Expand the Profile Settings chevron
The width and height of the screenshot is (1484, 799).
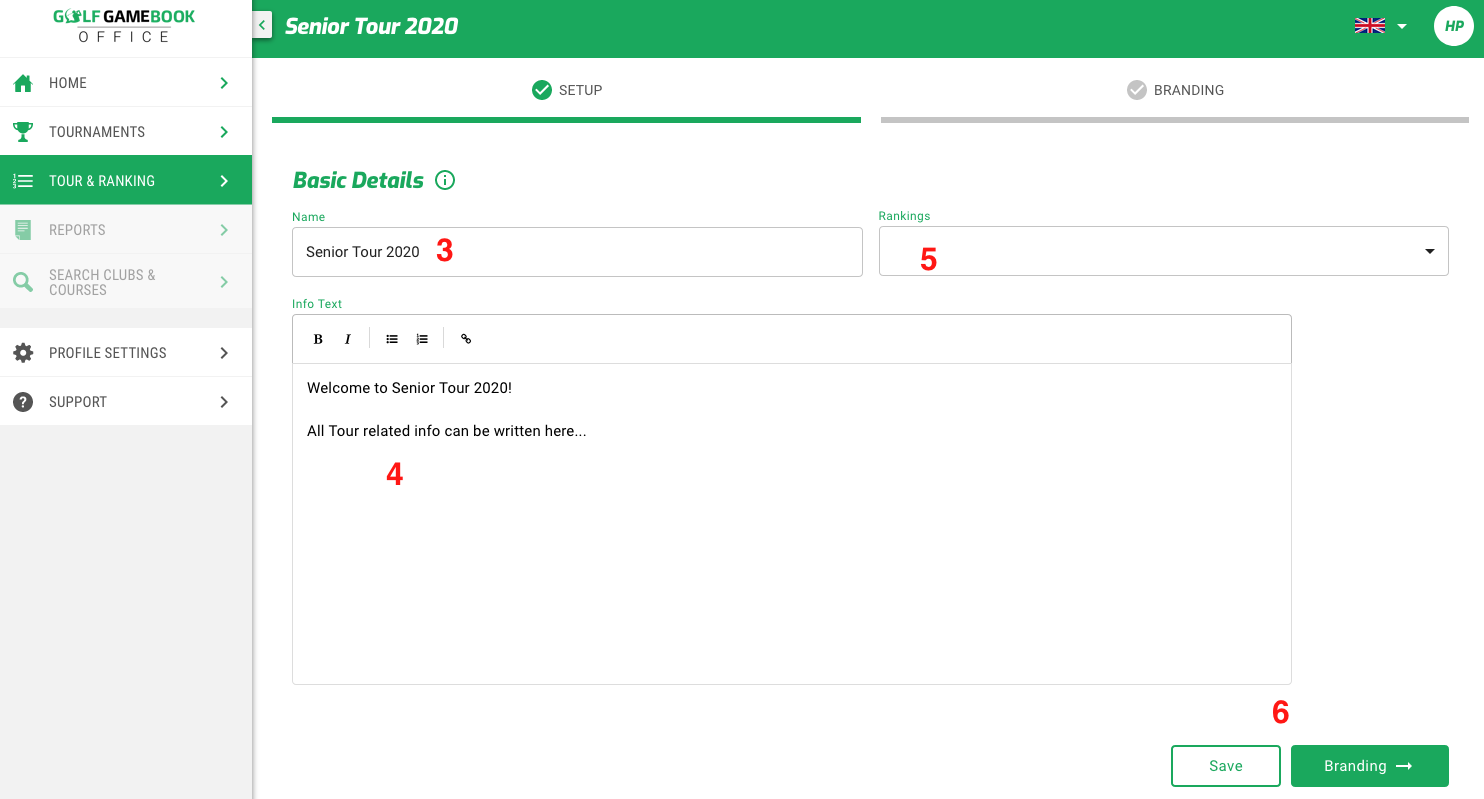224,353
